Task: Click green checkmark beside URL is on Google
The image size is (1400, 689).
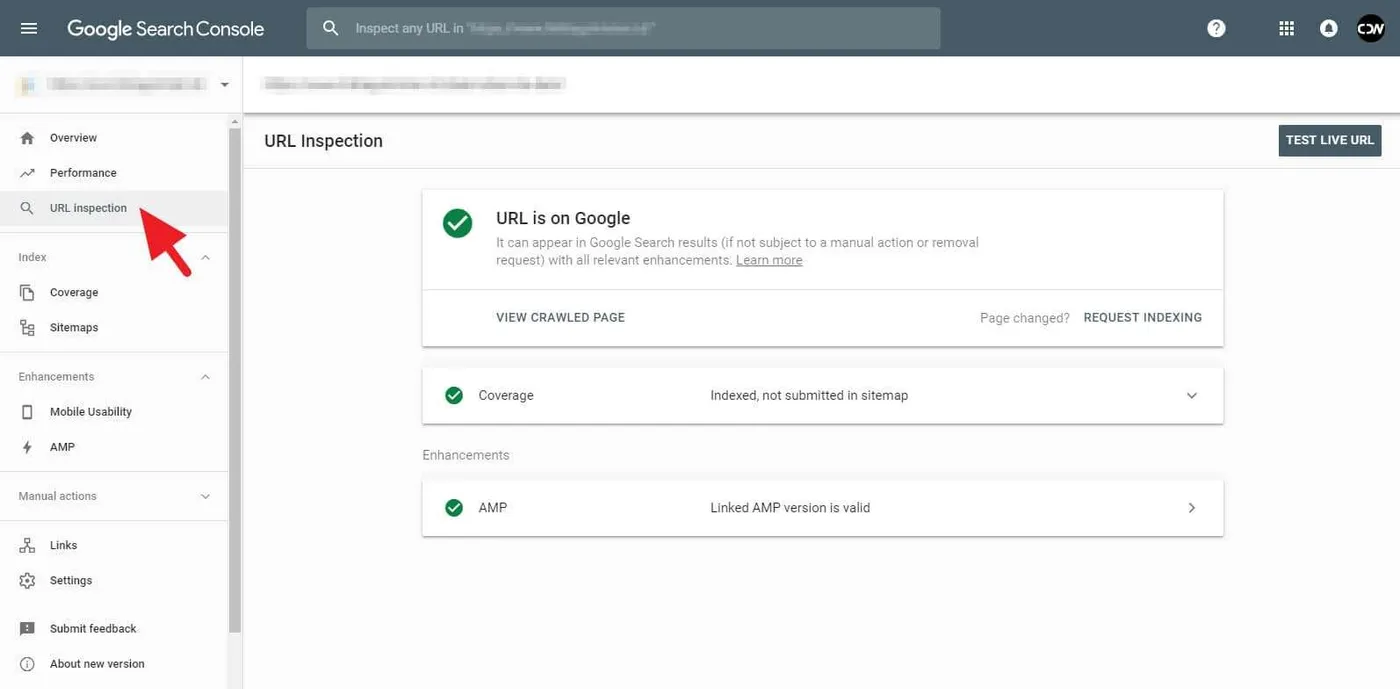Action: pos(458,223)
